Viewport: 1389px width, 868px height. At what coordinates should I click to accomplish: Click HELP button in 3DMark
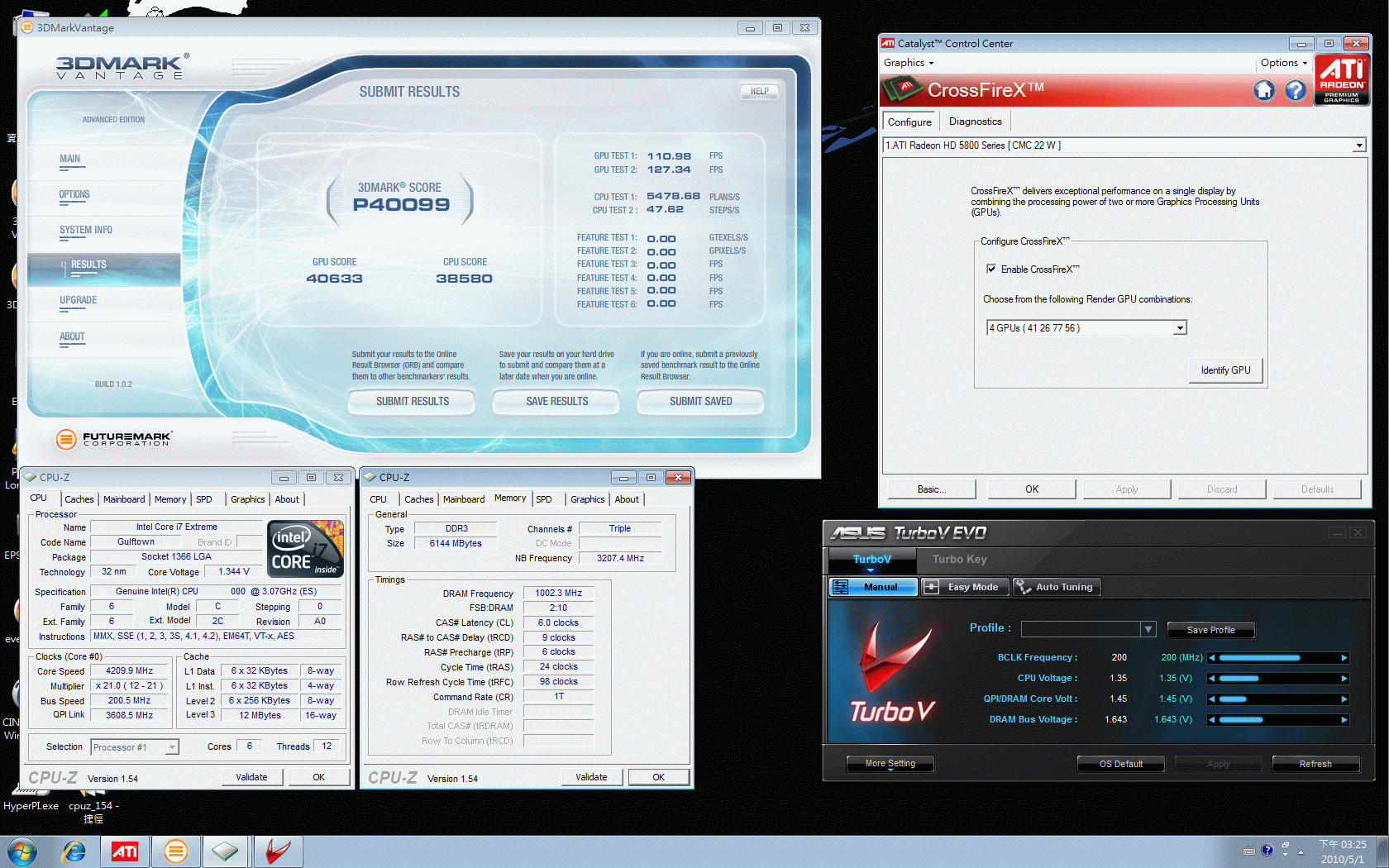[759, 92]
